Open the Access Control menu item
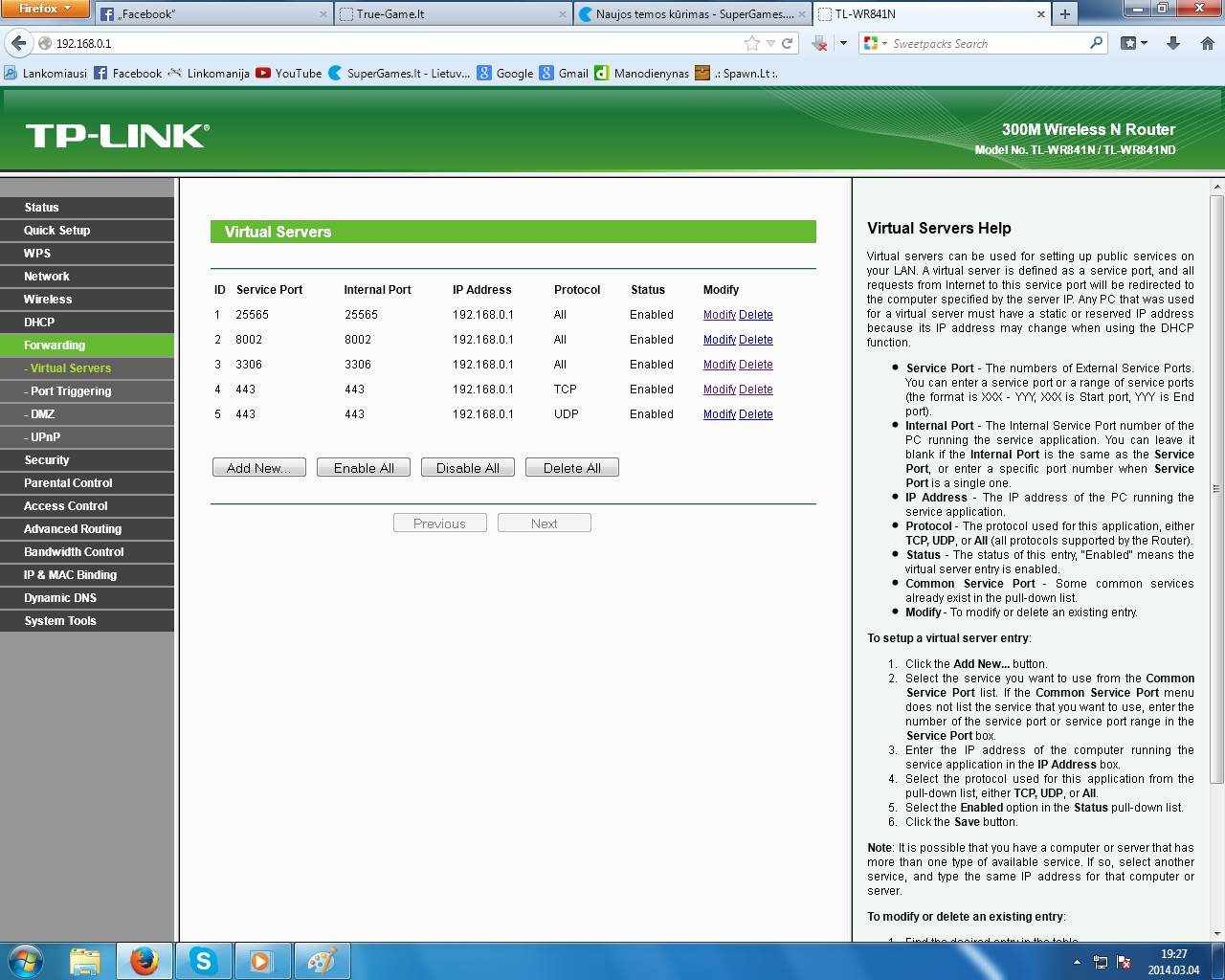 tap(87, 505)
